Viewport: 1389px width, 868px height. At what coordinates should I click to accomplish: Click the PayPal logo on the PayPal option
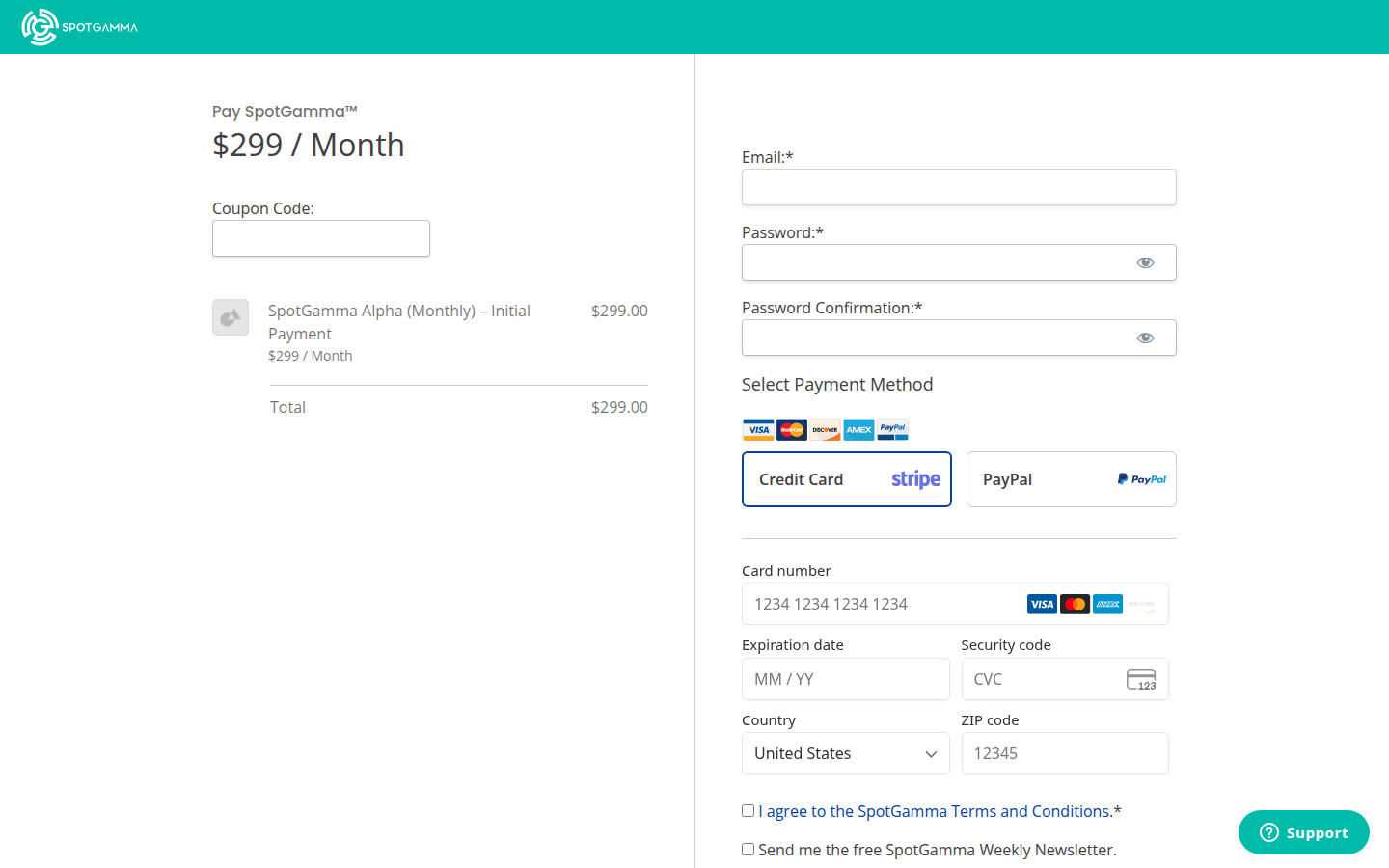coord(1142,479)
